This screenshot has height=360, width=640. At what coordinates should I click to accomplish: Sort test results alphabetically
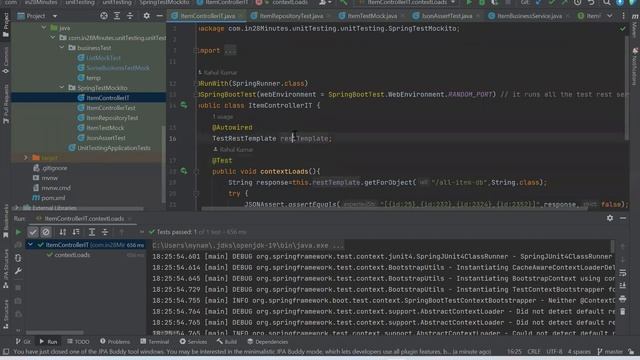pyautogui.click(x=62, y=232)
